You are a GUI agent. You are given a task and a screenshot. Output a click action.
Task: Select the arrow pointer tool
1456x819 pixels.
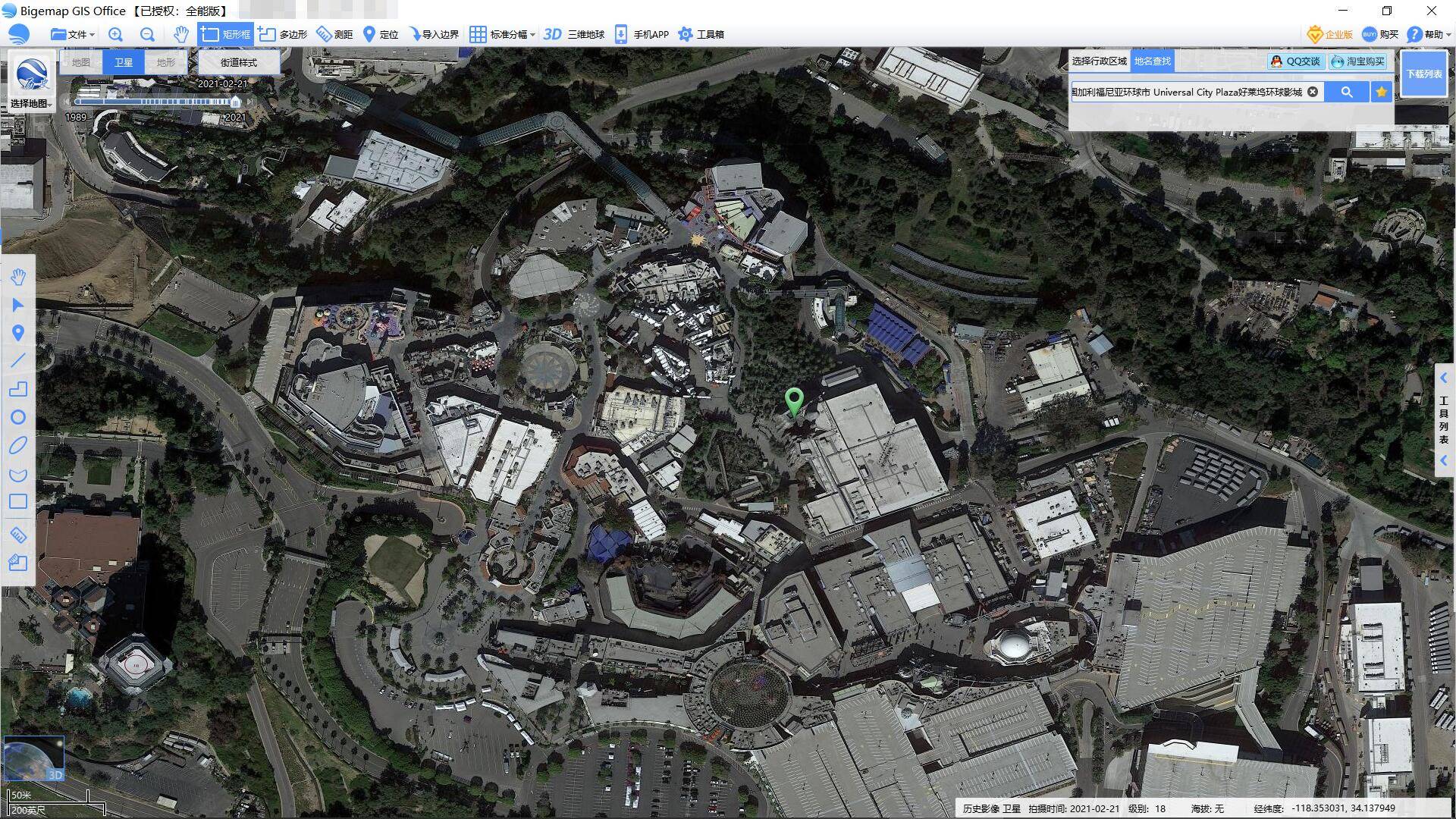point(18,305)
